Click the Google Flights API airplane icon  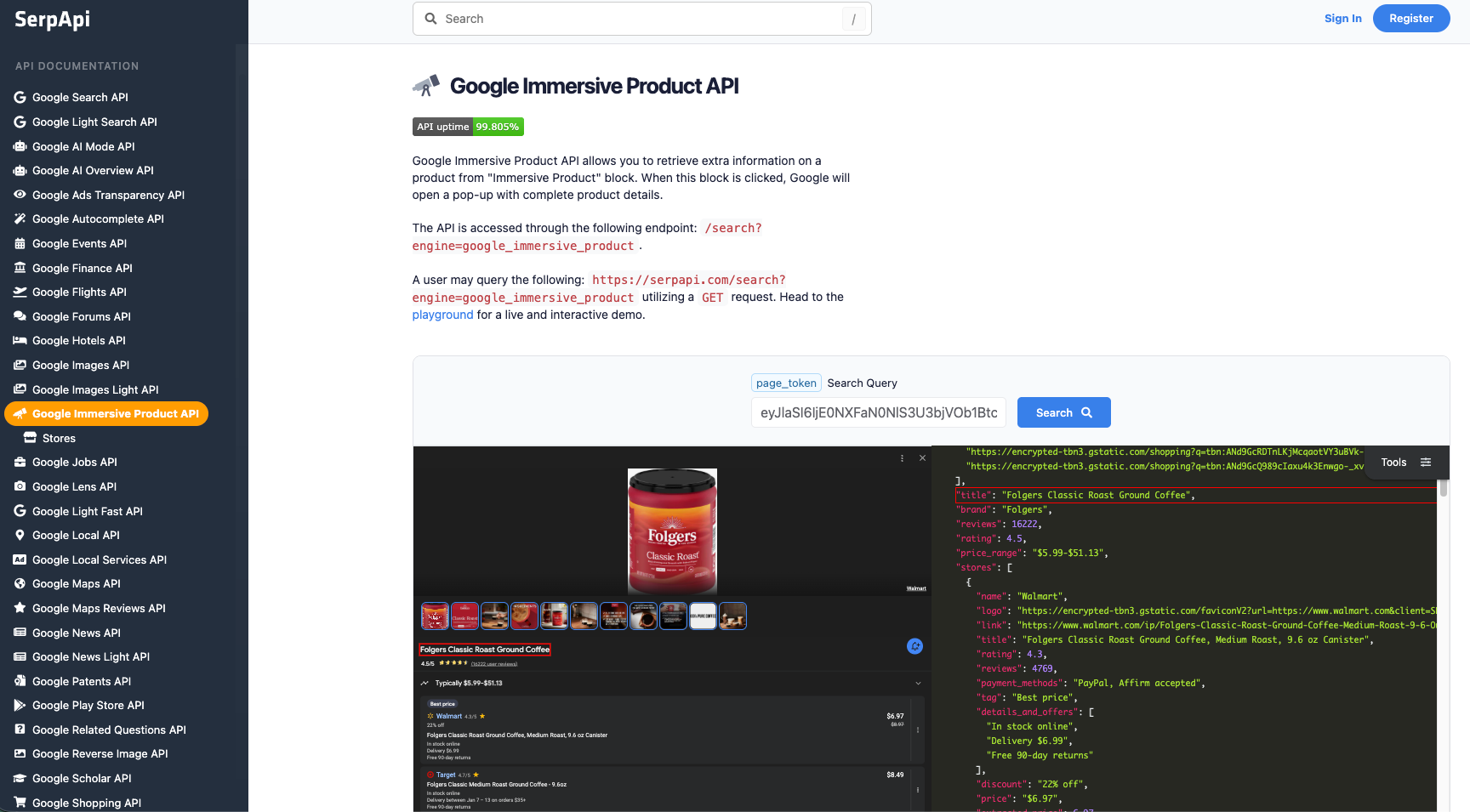coord(20,292)
